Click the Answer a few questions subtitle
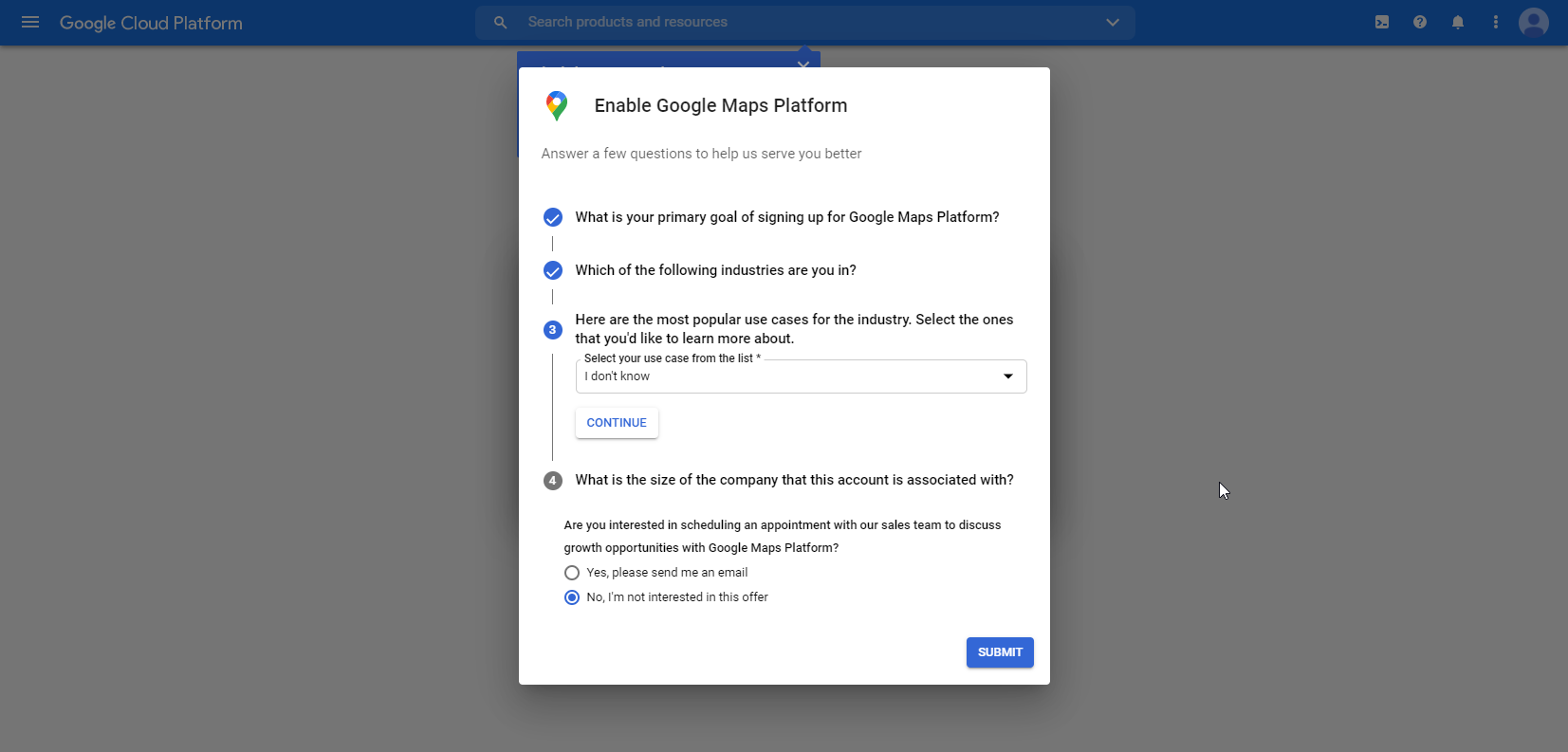 [x=701, y=154]
